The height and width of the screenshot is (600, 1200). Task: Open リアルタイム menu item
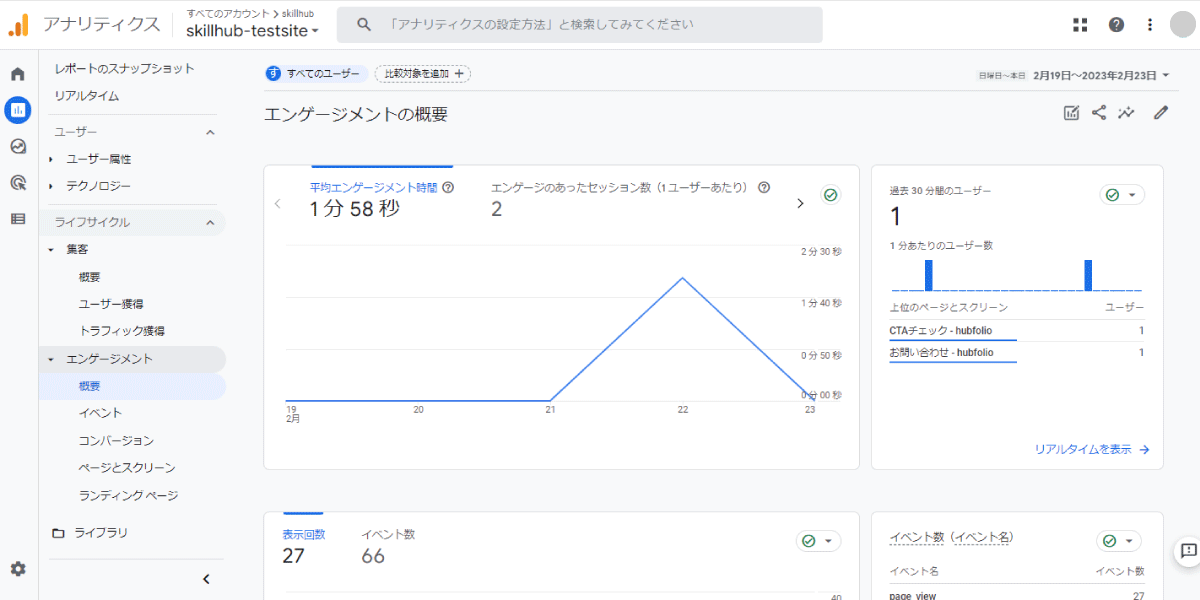pos(87,96)
